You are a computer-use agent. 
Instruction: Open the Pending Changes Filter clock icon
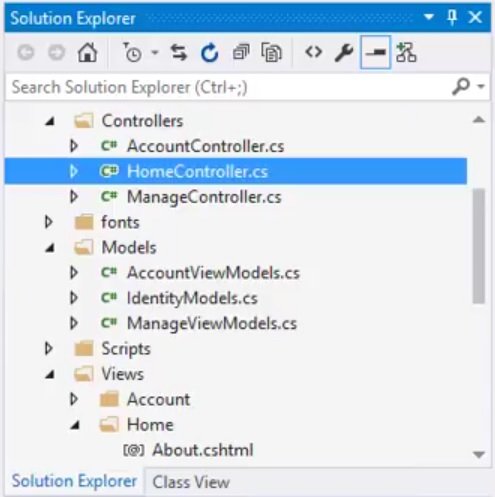pos(132,53)
